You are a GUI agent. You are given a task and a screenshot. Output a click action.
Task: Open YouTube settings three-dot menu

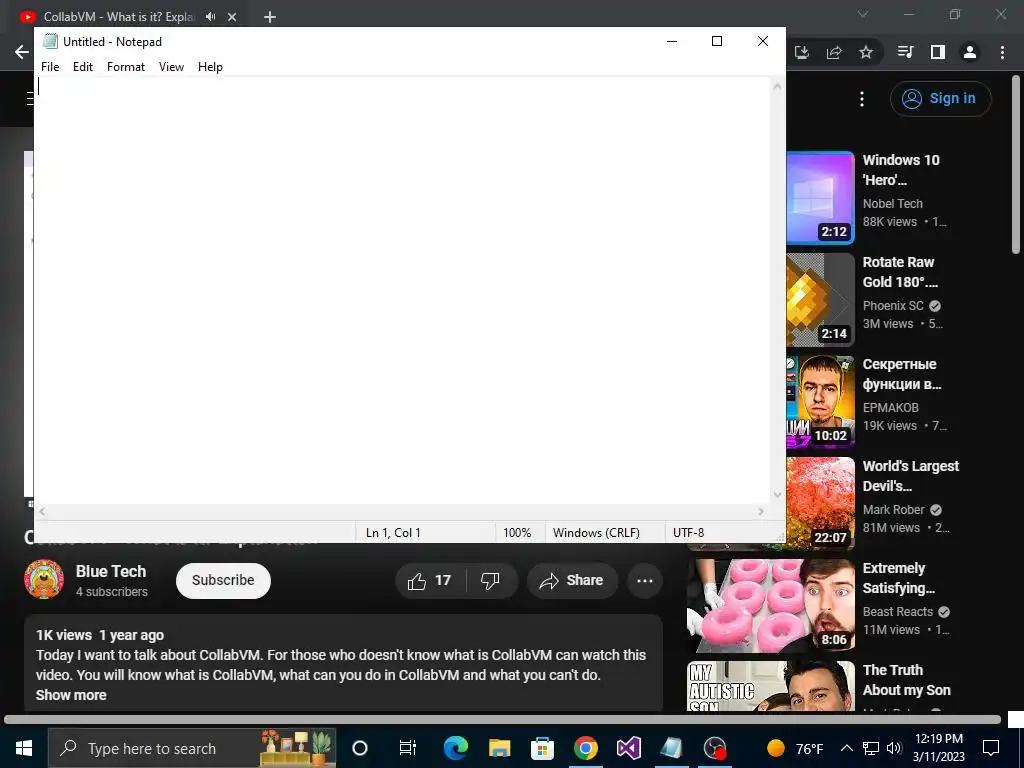[x=862, y=99]
